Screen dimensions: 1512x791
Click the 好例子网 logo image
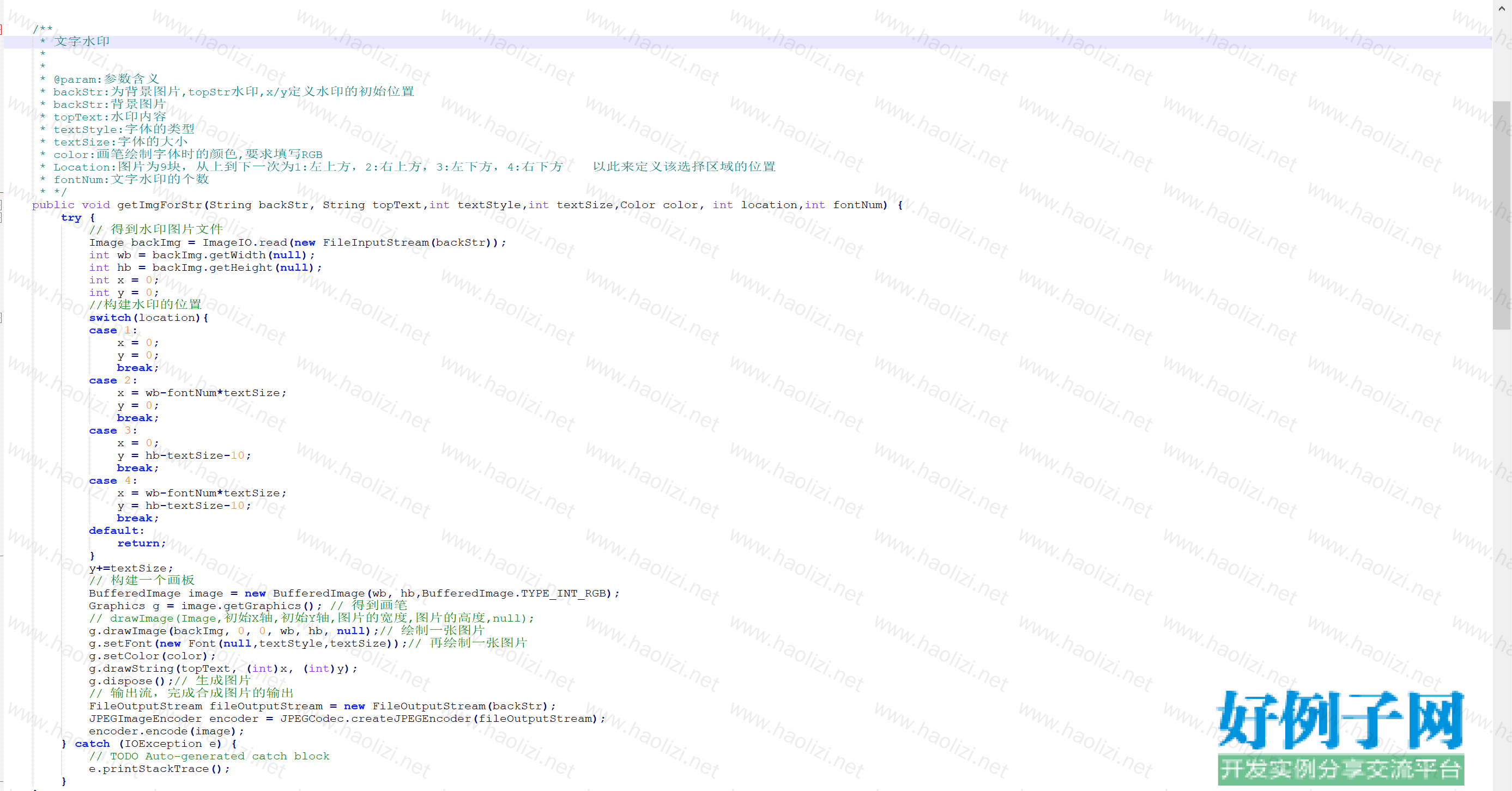[x=1340, y=720]
